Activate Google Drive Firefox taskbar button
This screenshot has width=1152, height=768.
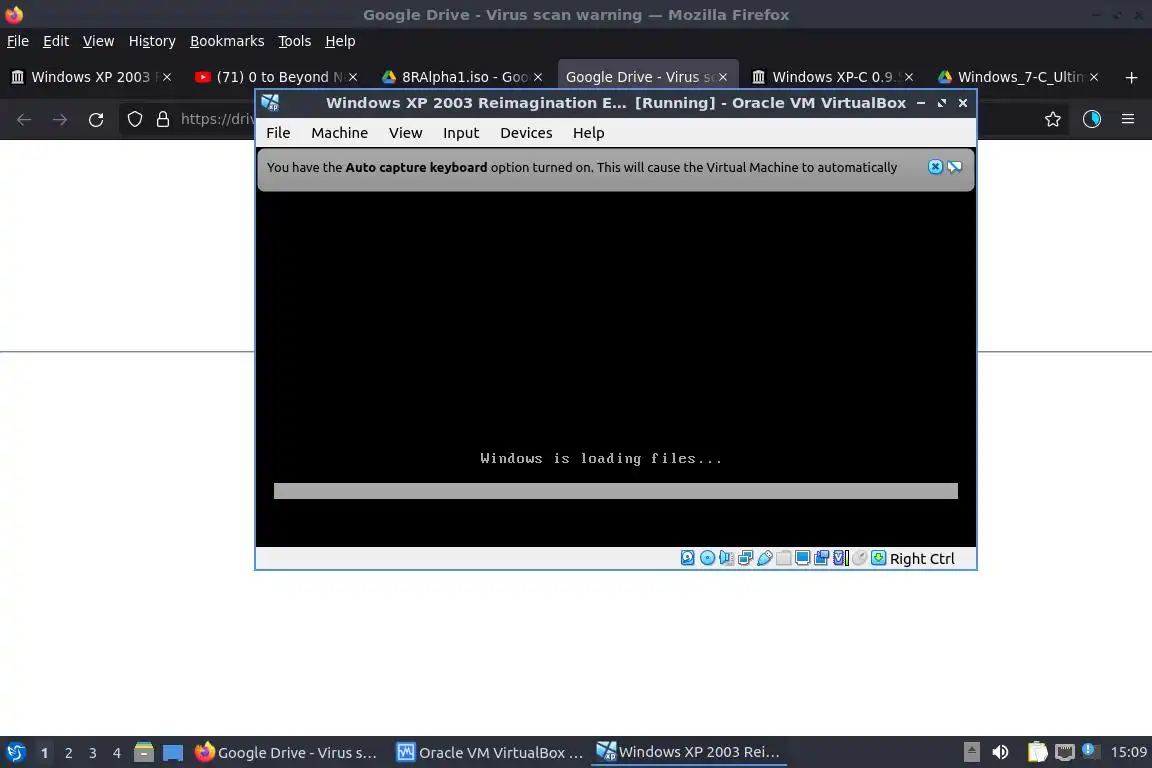pyautogui.click(x=288, y=753)
